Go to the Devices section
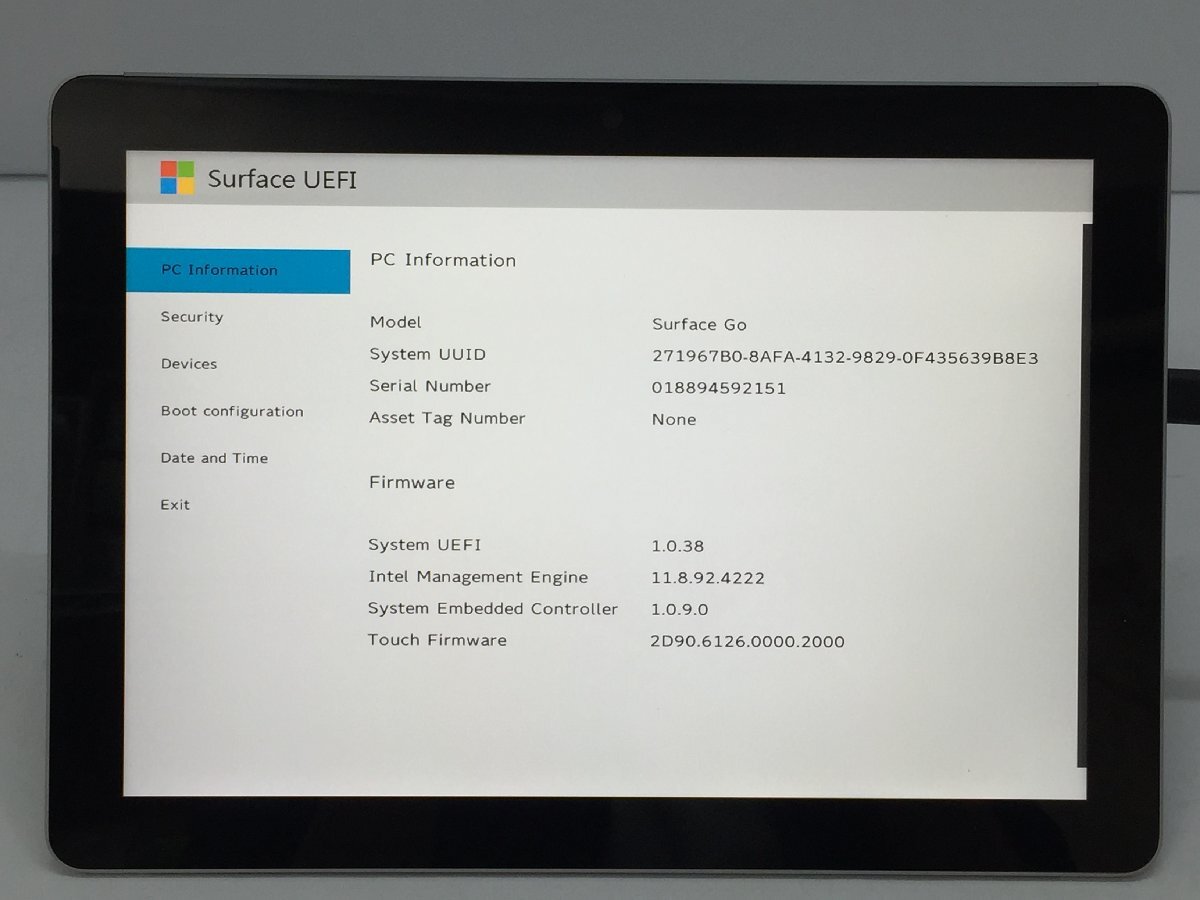1200x900 pixels. 189,364
